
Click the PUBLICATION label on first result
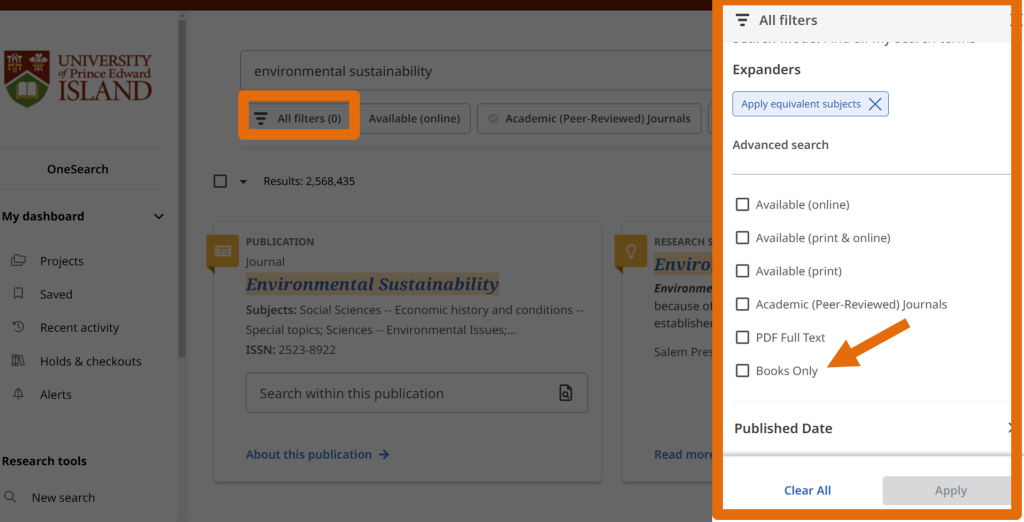coord(280,242)
